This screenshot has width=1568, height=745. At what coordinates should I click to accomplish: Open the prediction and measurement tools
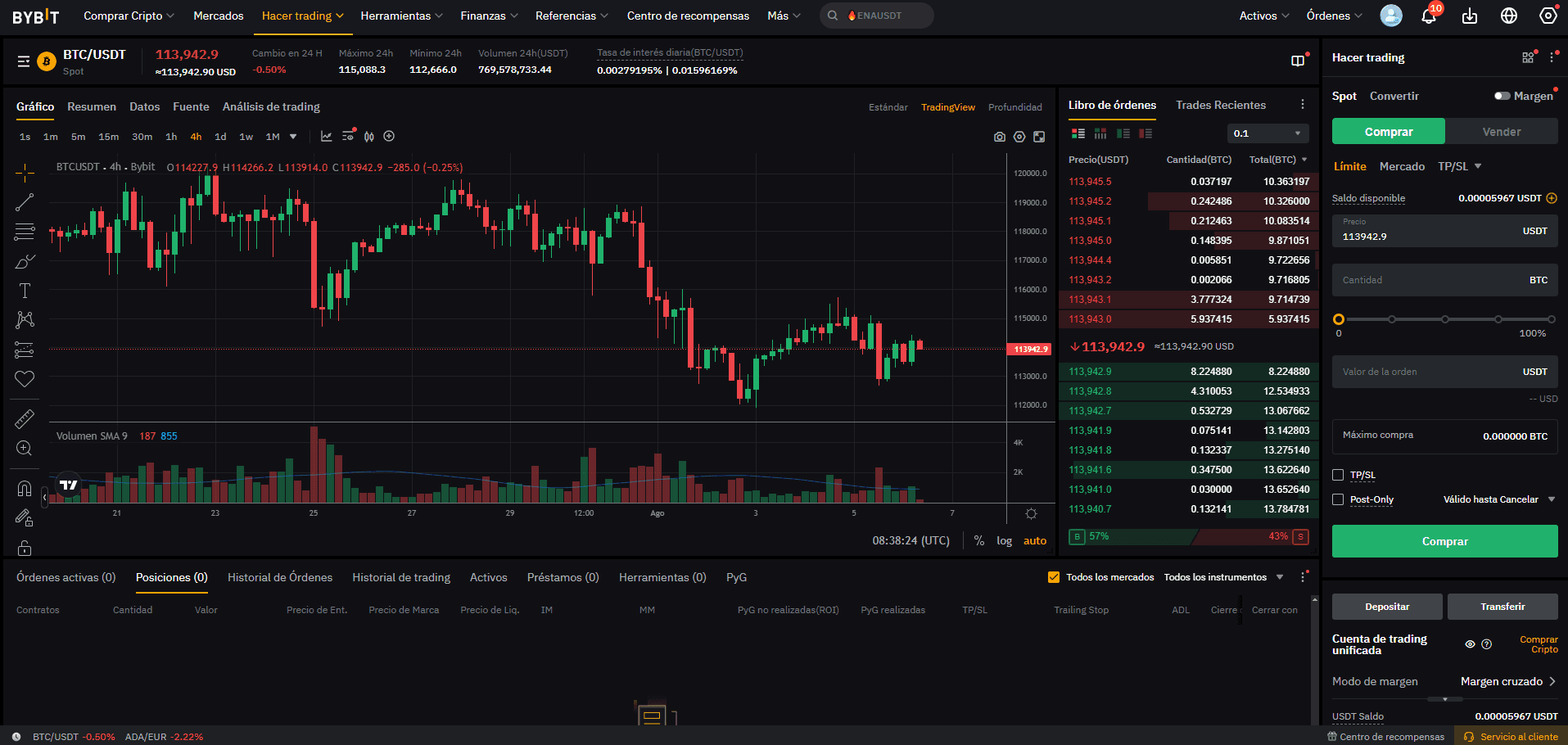25,350
